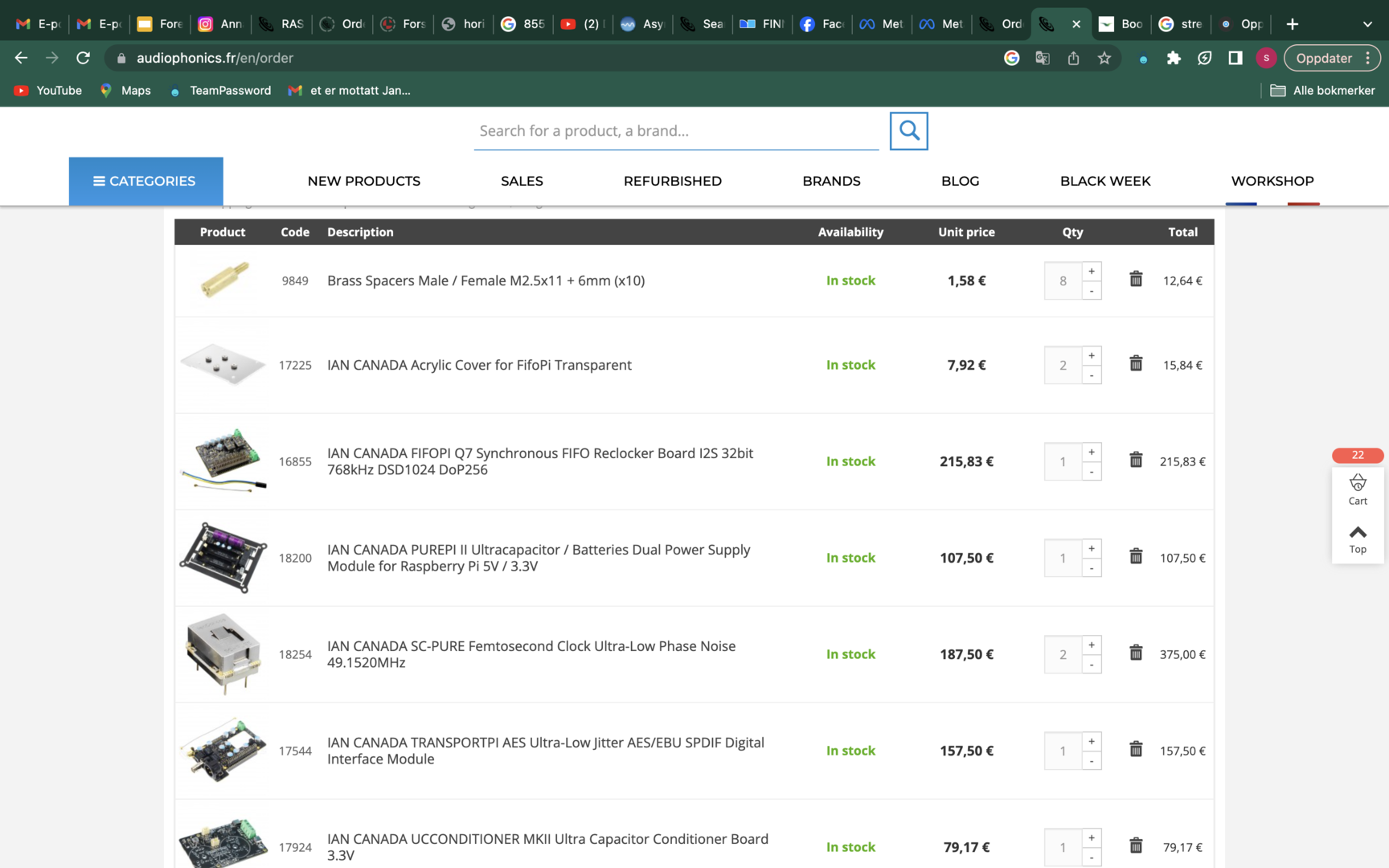Increase quantity of Brass Spacers
This screenshot has width=1389, height=868.
(x=1092, y=272)
